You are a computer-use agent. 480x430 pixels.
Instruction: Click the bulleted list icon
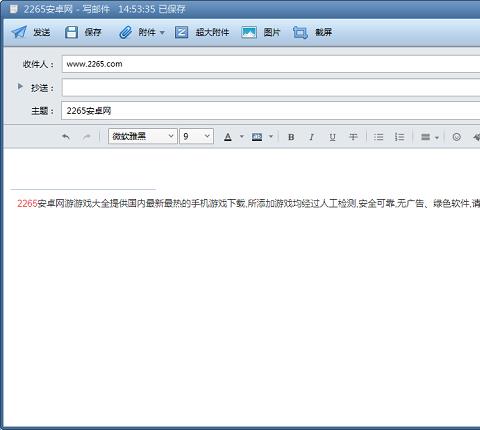pos(378,137)
